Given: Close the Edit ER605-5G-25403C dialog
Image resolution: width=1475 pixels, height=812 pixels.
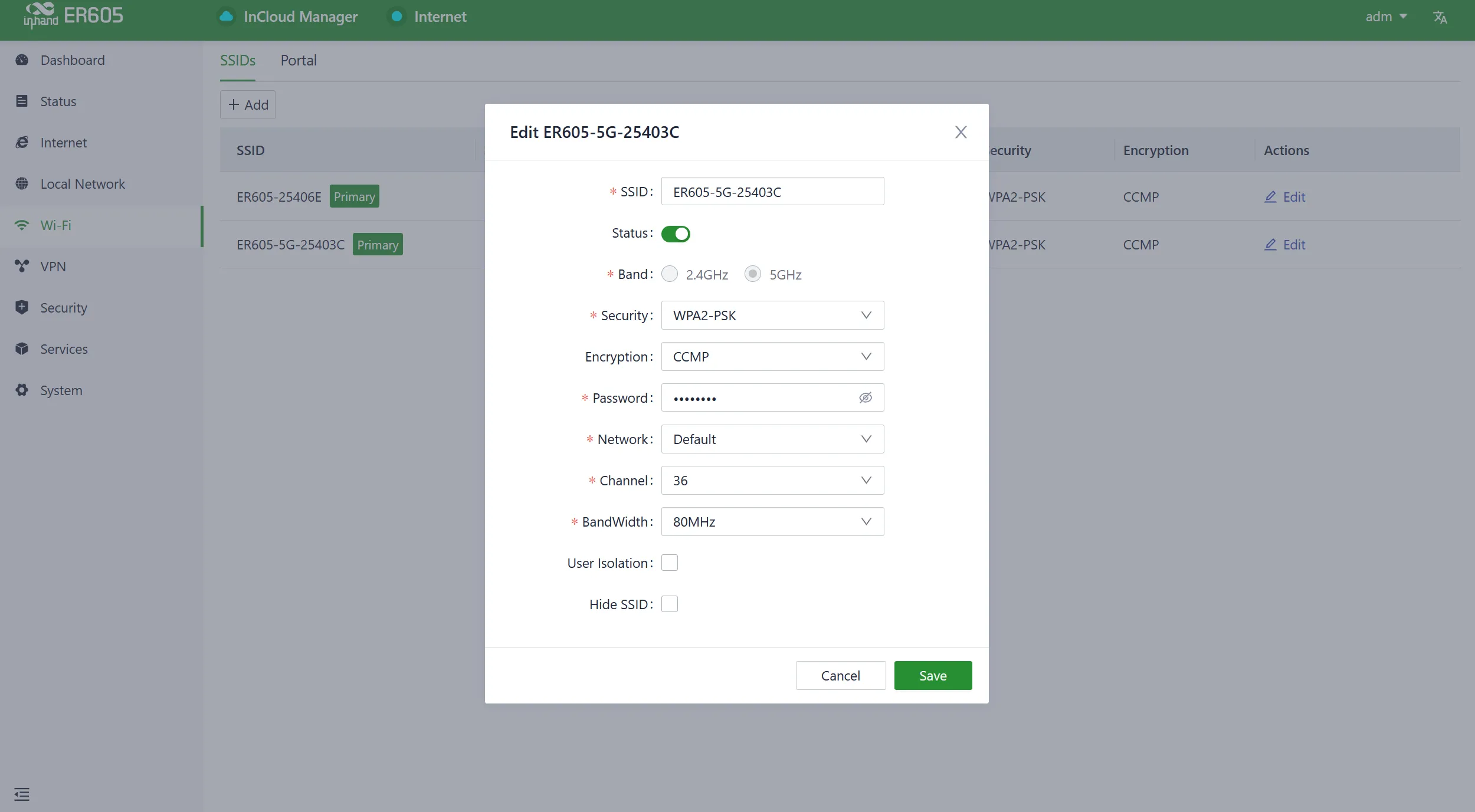Looking at the screenshot, I should [961, 132].
